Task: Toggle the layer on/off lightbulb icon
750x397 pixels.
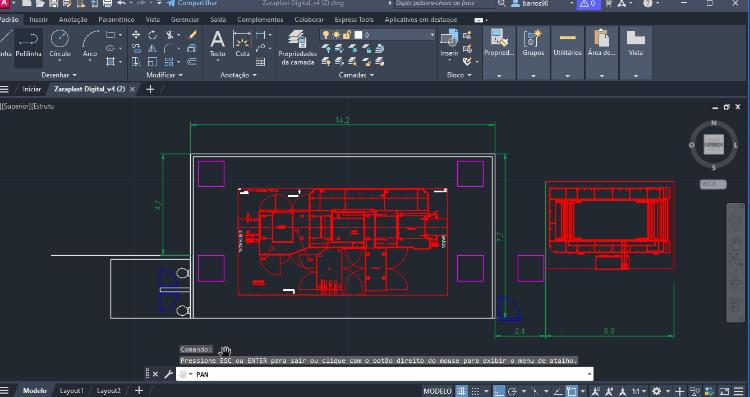Action: coord(326,35)
